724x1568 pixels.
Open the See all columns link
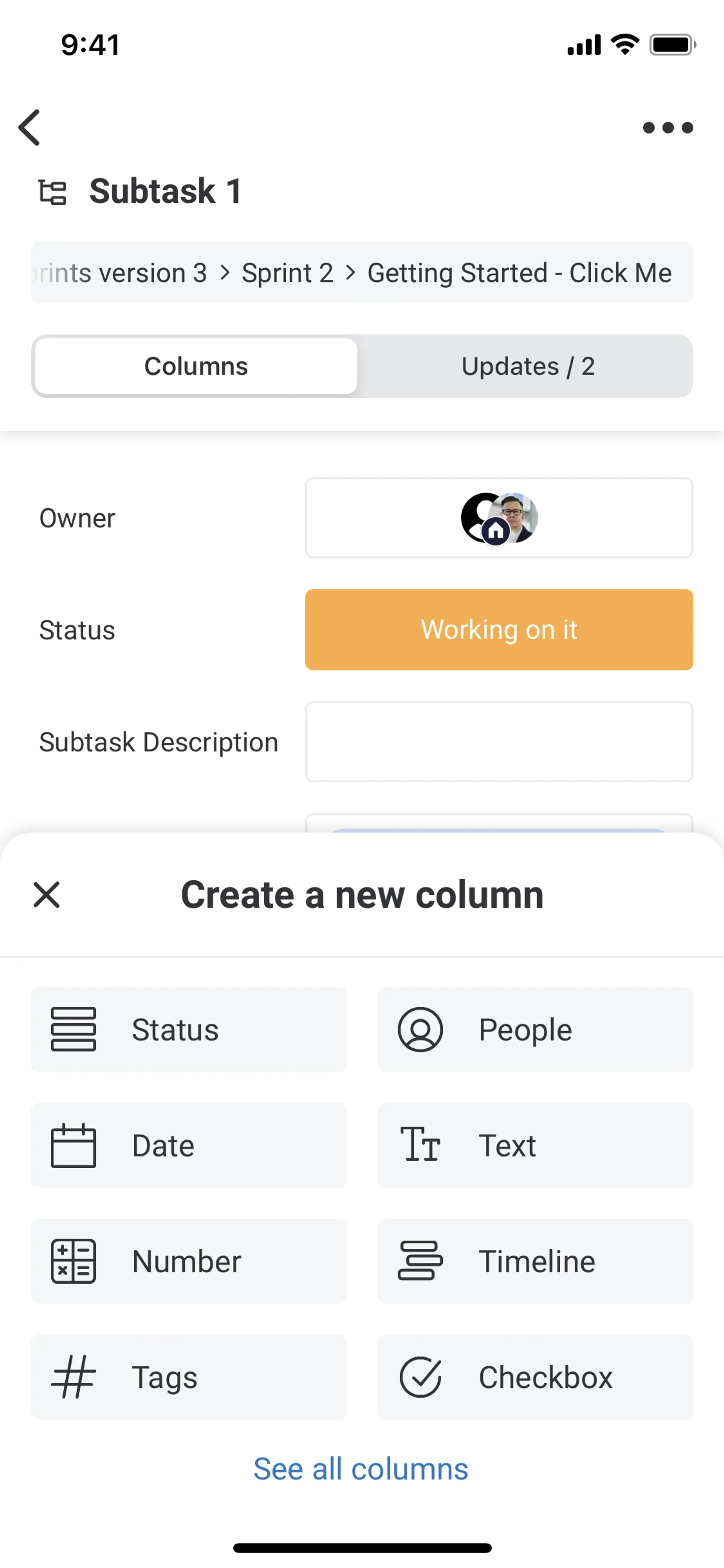coord(361,1470)
